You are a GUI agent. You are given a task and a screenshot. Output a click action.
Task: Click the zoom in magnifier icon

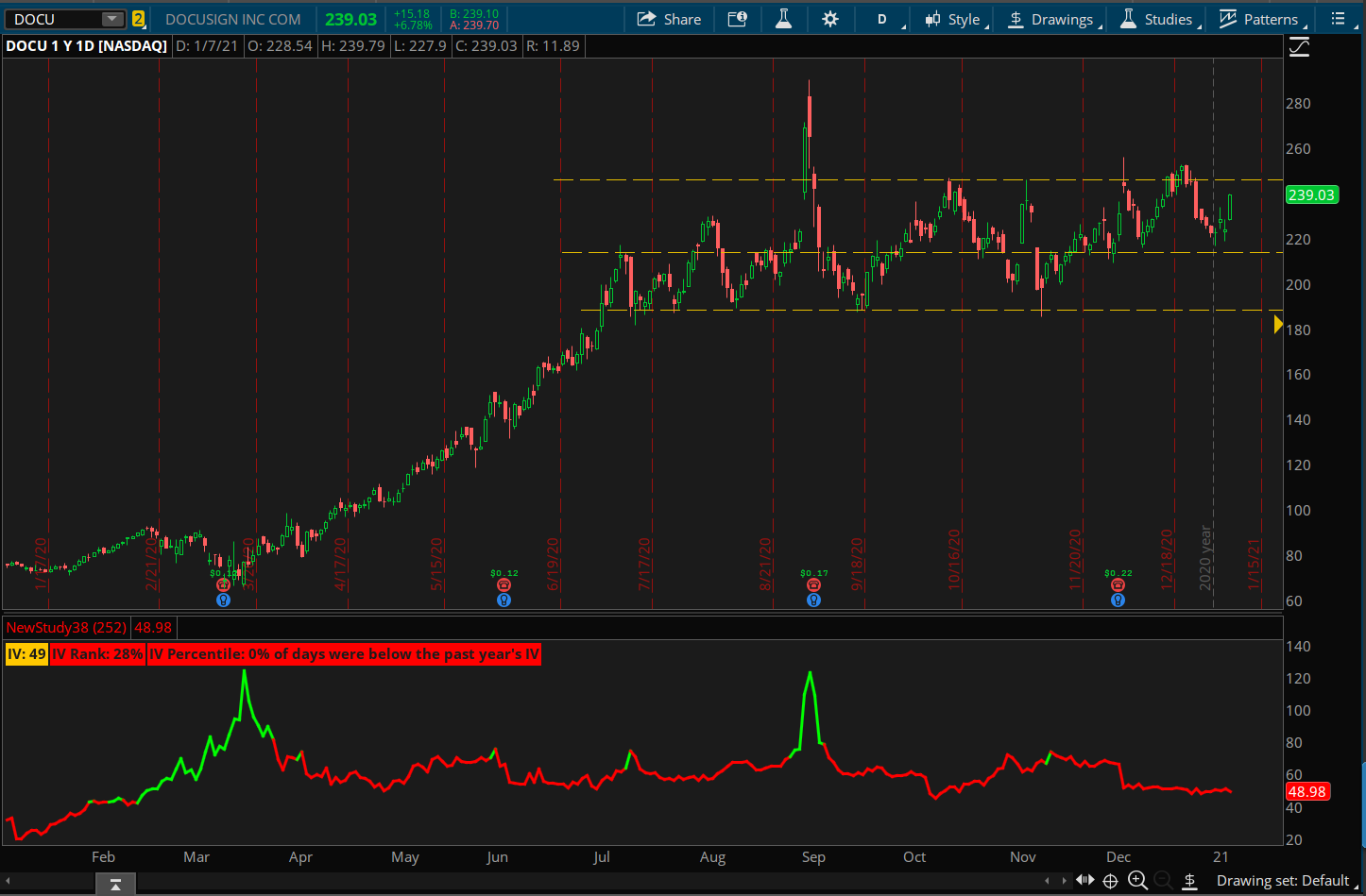click(1137, 881)
